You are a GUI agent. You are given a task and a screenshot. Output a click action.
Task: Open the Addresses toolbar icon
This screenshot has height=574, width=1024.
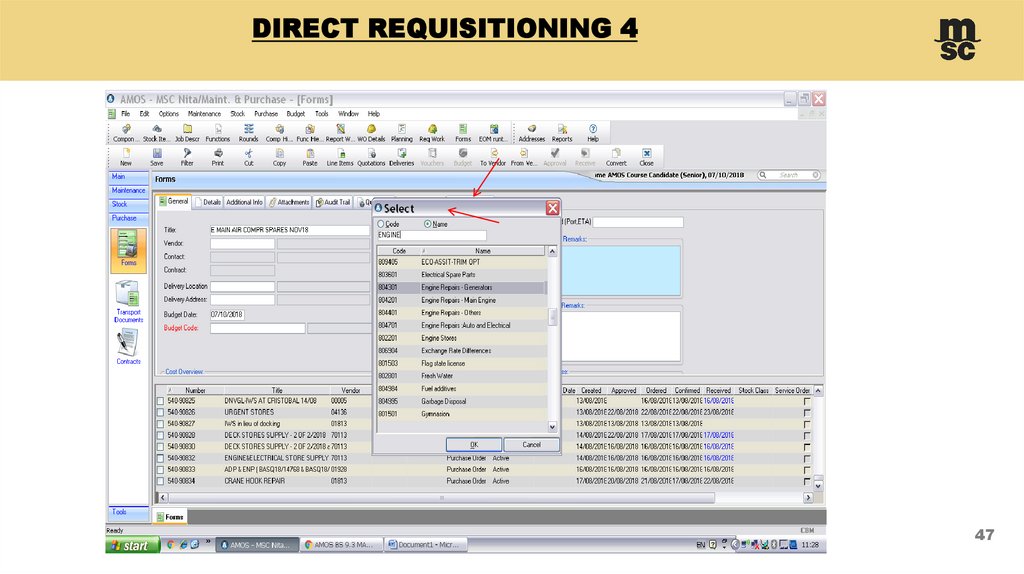[x=532, y=133]
